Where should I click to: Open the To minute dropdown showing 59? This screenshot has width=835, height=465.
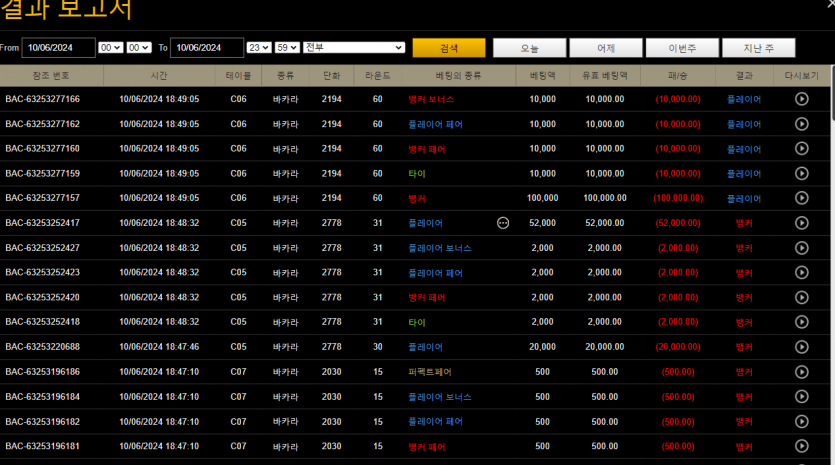pyautogui.click(x=287, y=48)
